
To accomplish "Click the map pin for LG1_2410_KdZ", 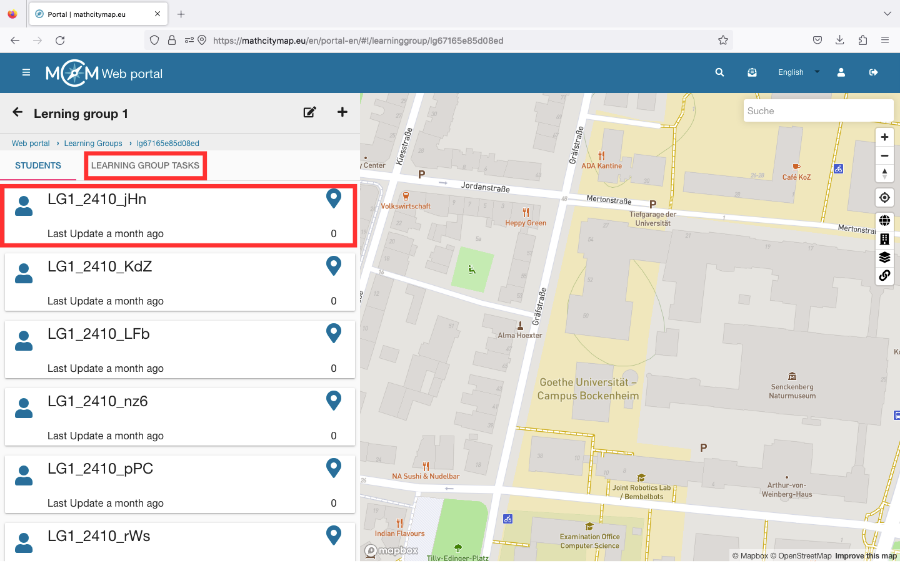I will 334,266.
